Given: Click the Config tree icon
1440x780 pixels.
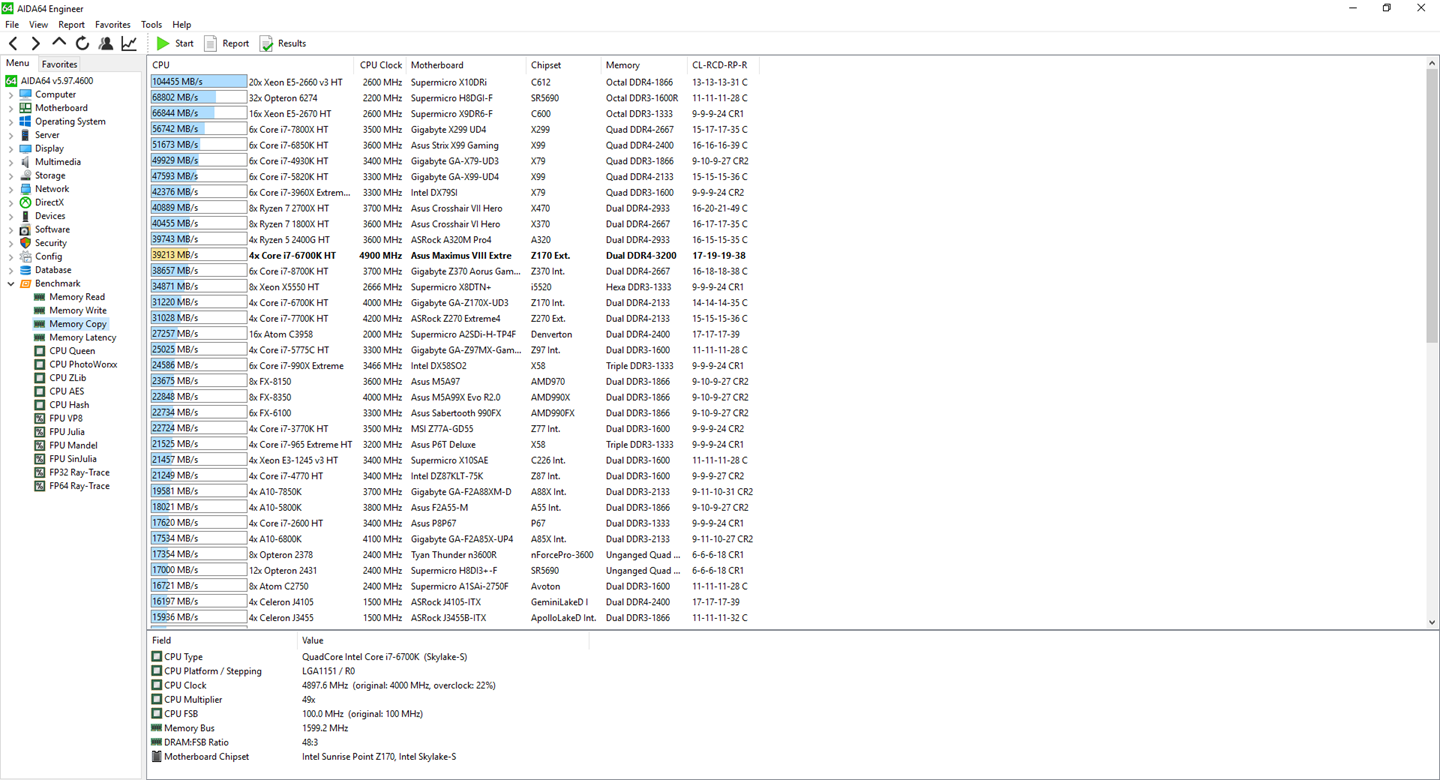Looking at the screenshot, I should click(x=26, y=256).
